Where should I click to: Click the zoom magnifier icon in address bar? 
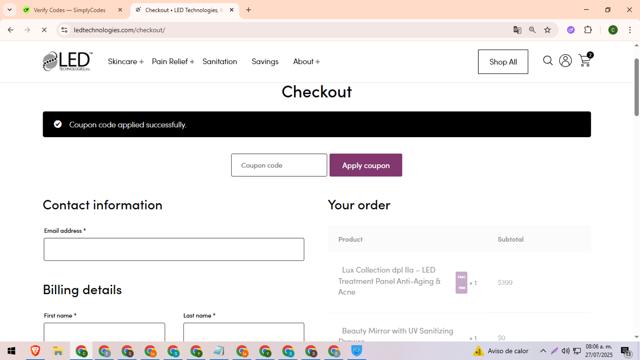[x=532, y=30]
